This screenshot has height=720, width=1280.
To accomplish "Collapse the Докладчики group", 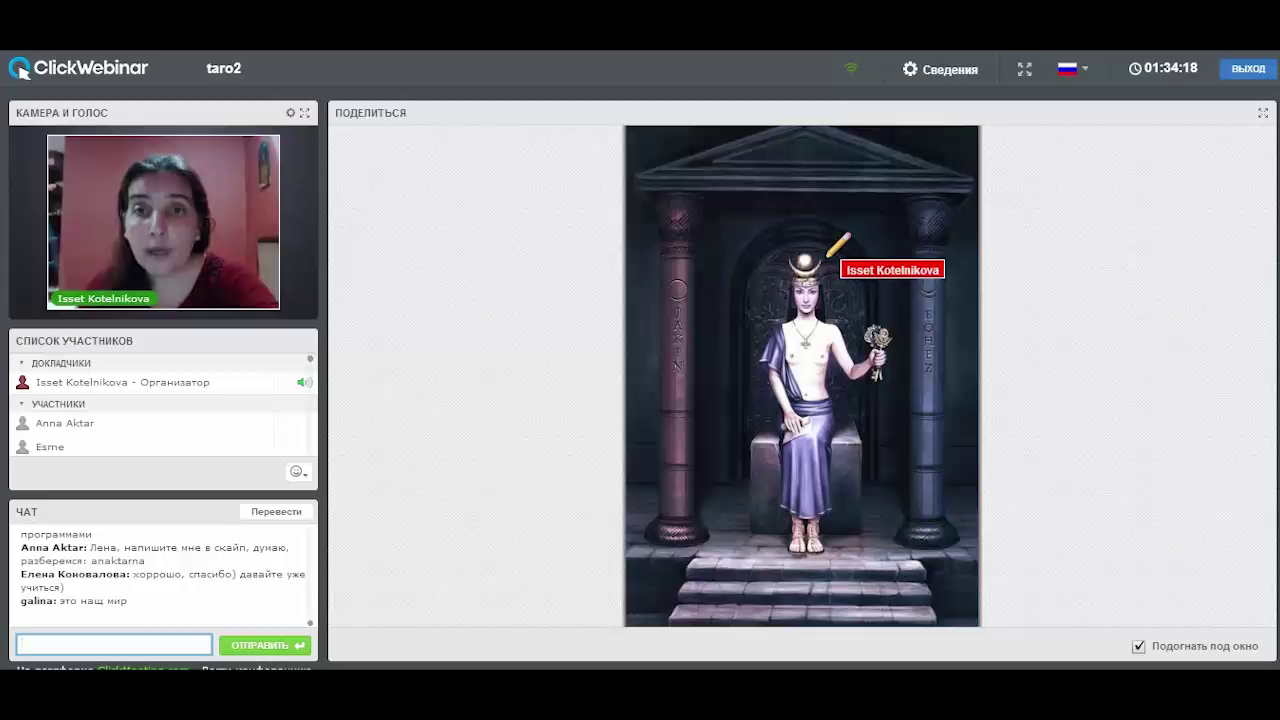I will point(22,363).
